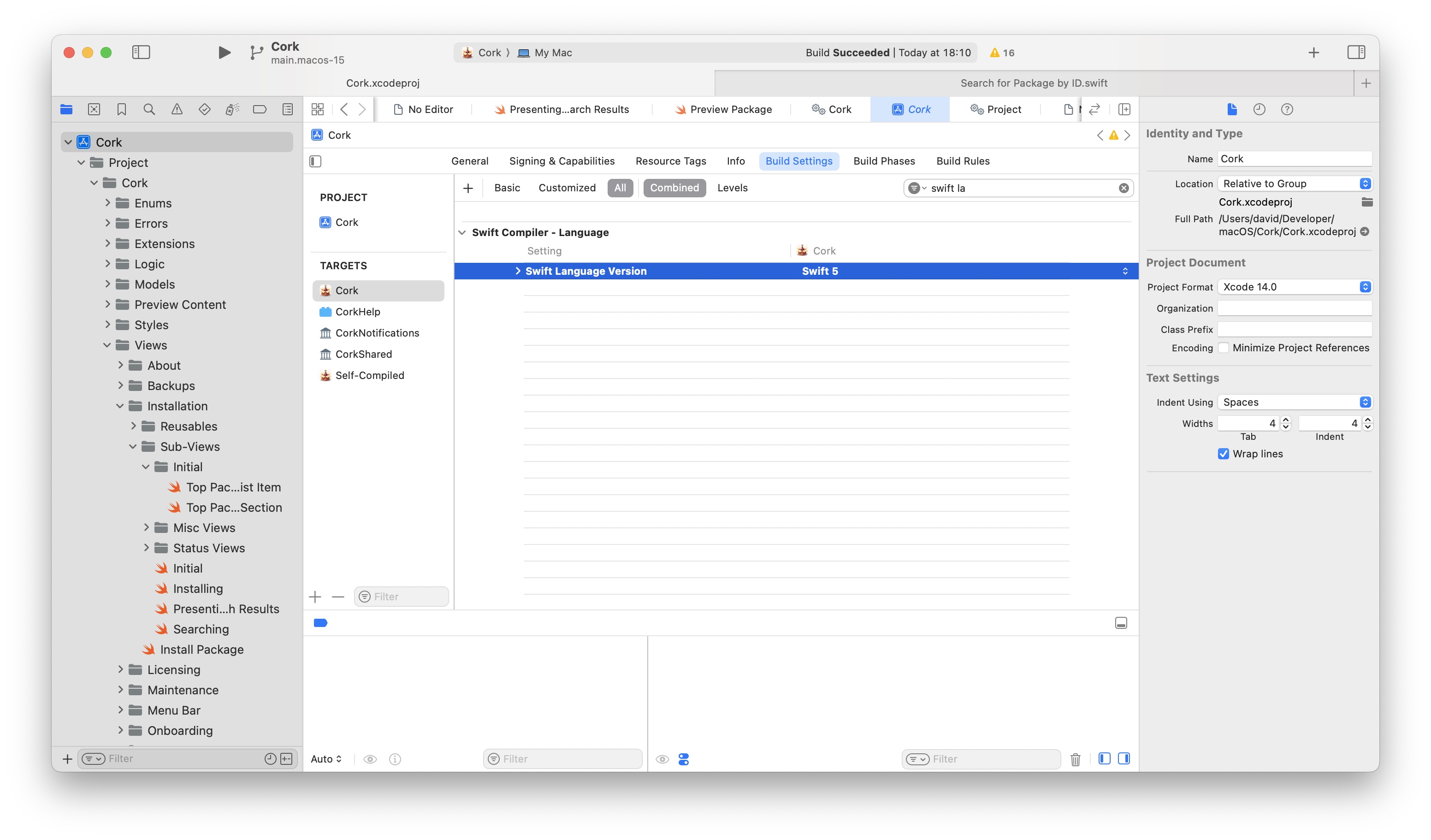The width and height of the screenshot is (1431, 840).
Task: Increment the Tab width stepper
Action: [x=1286, y=420]
